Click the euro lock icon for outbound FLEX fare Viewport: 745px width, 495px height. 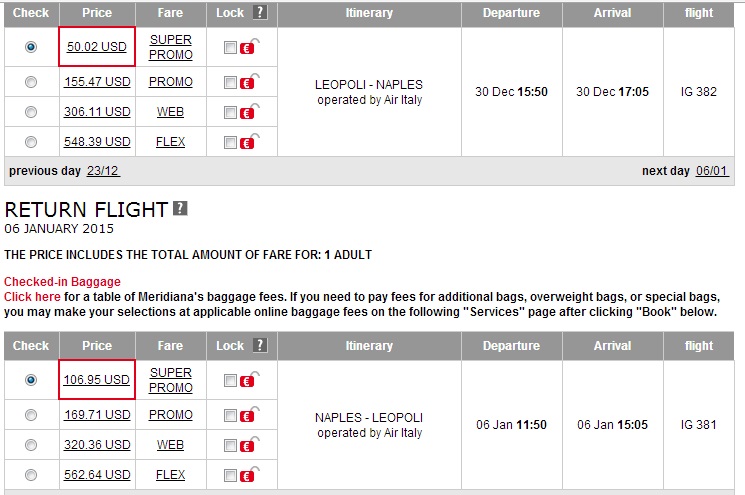pos(247,142)
